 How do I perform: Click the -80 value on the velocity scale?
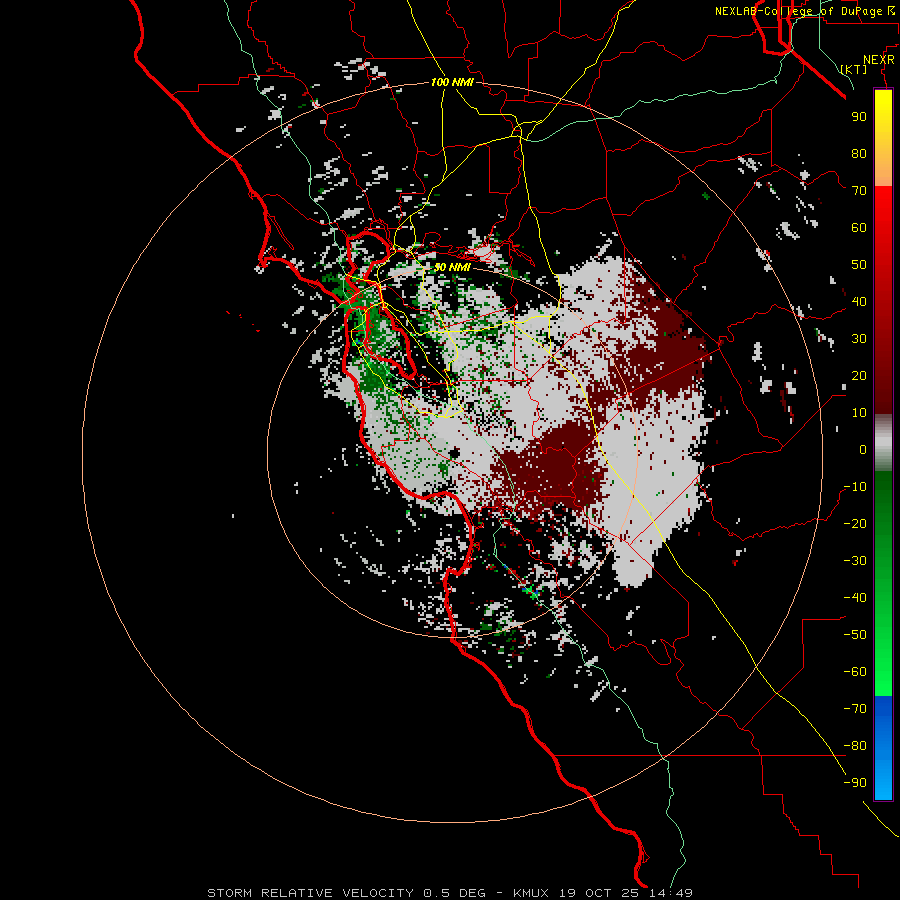[855, 746]
